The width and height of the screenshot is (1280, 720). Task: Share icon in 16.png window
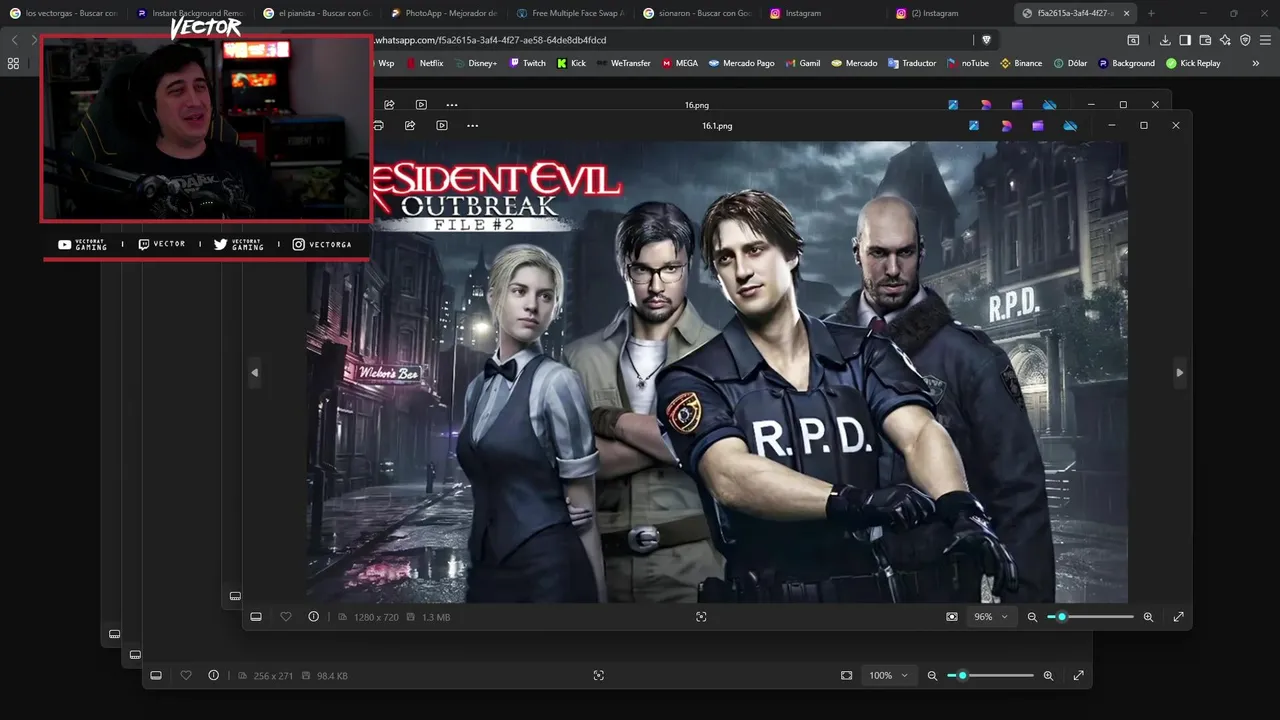click(x=389, y=105)
